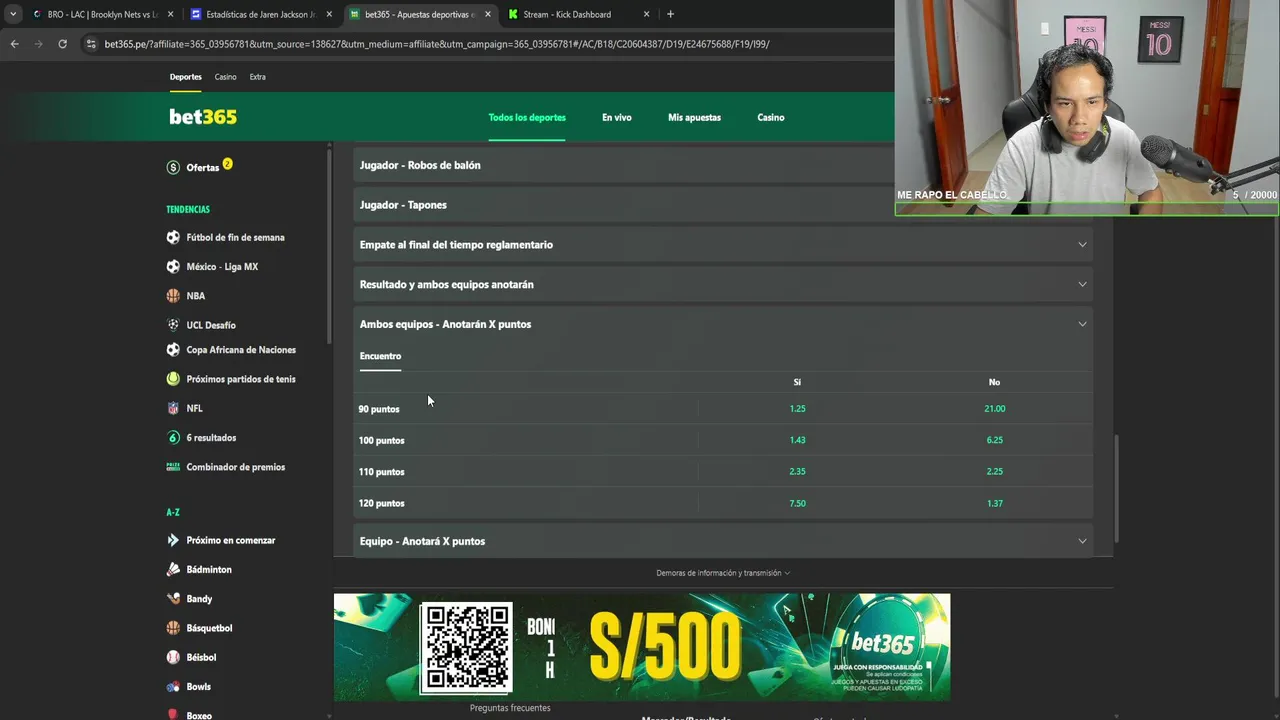Open Demoras de información y transmisión dropdown
The image size is (1280, 720).
tap(723, 573)
